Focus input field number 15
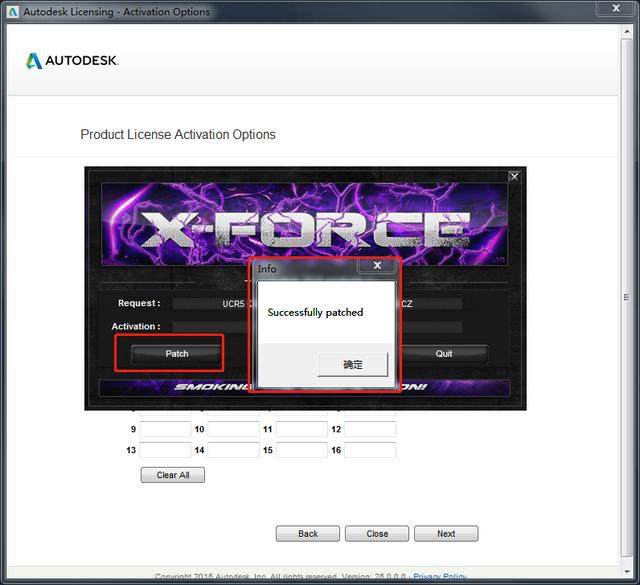 pyautogui.click(x=302, y=450)
